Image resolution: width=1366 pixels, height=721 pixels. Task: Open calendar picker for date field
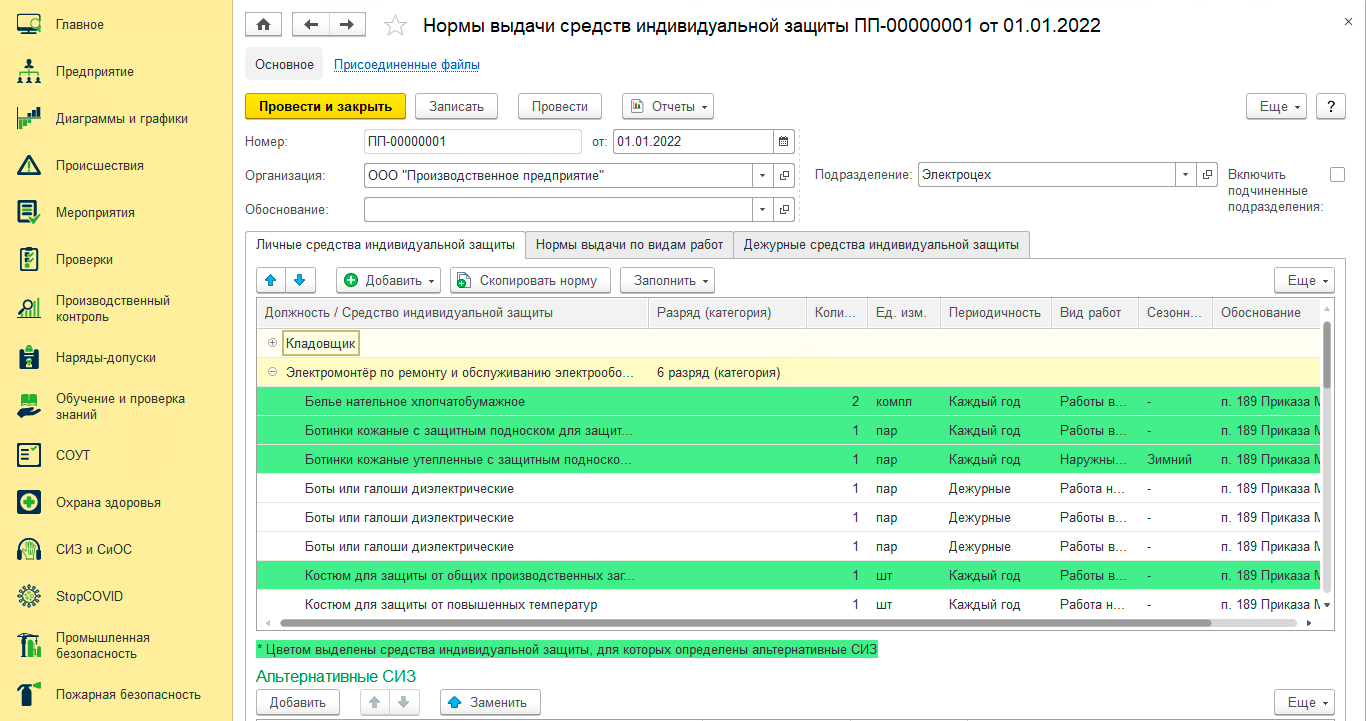point(784,141)
